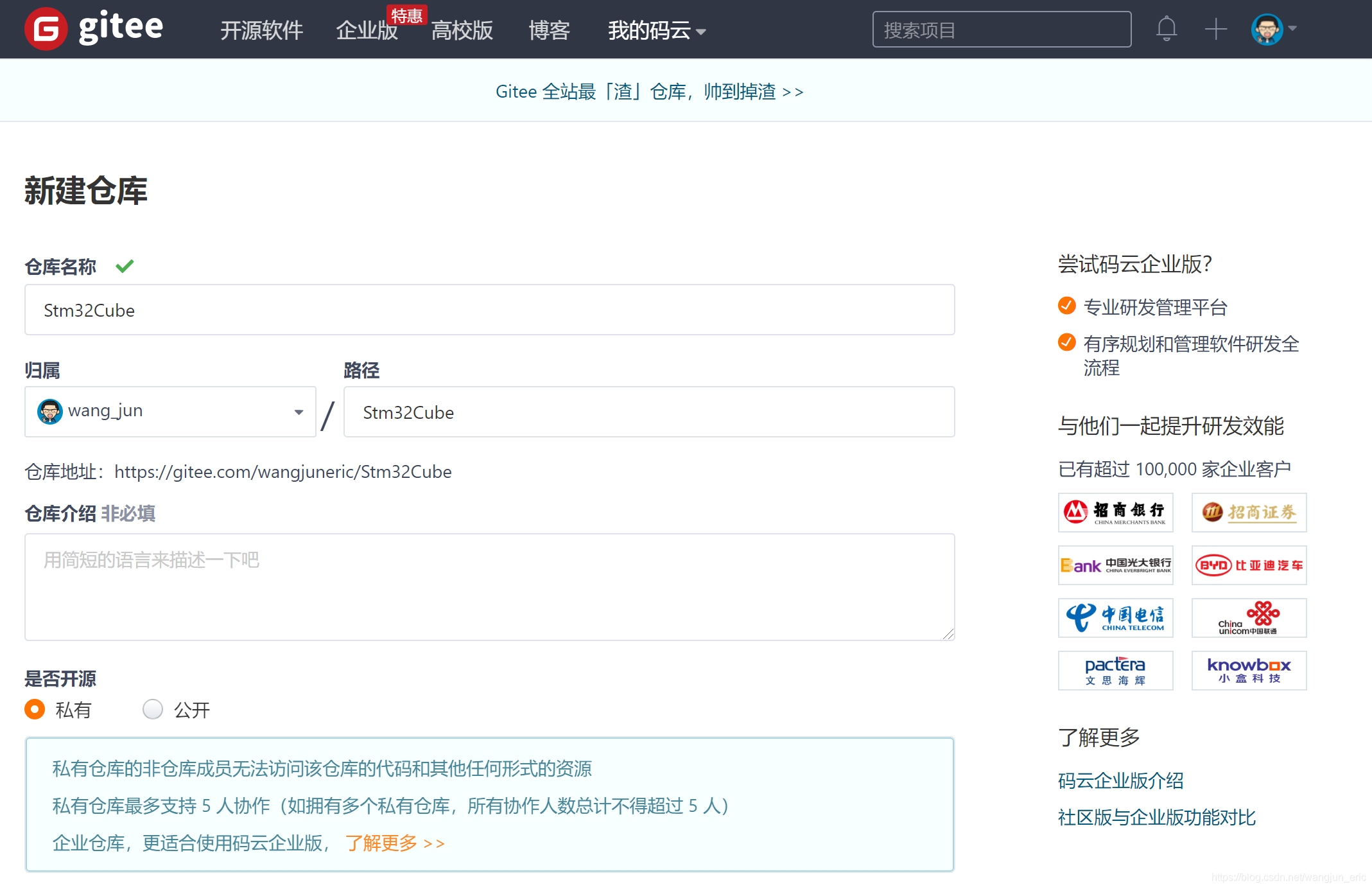Click the plus create icon

click(1215, 29)
